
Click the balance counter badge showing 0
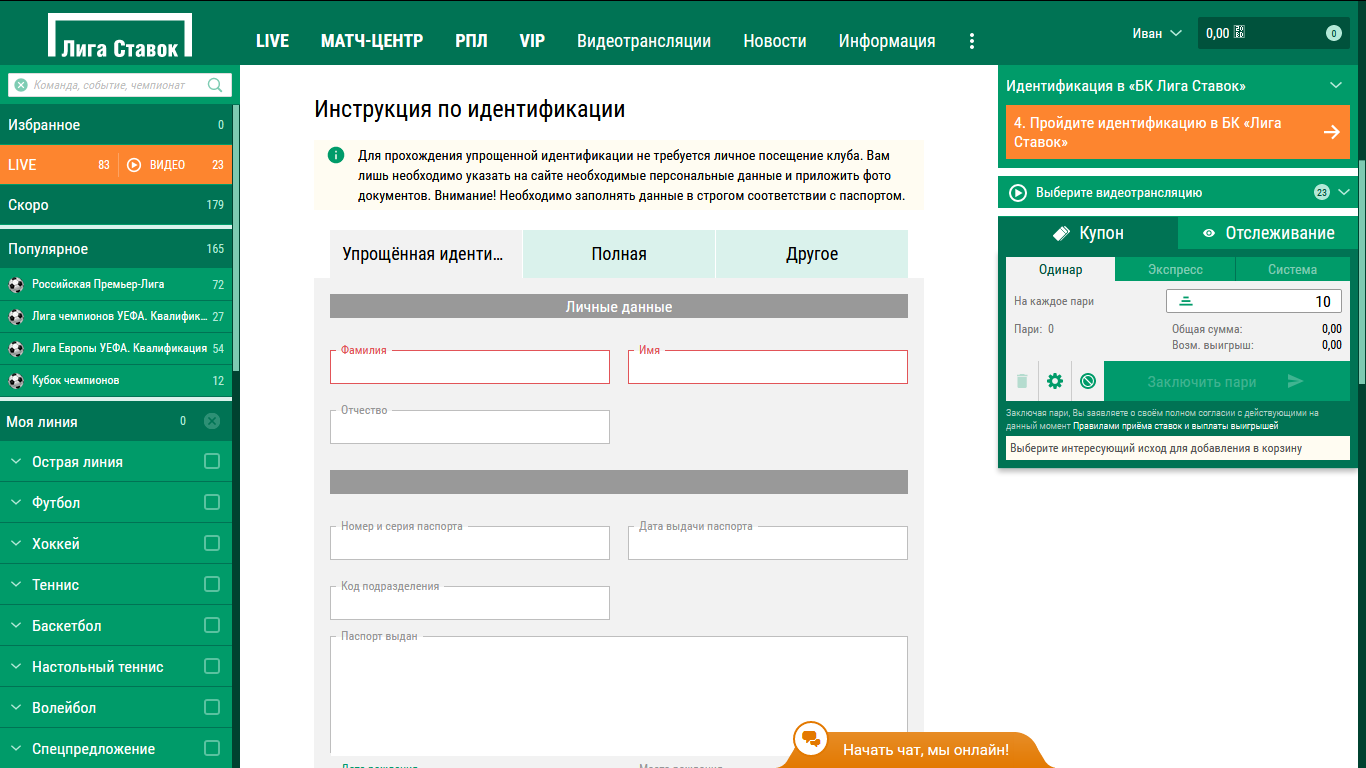[x=1333, y=33]
